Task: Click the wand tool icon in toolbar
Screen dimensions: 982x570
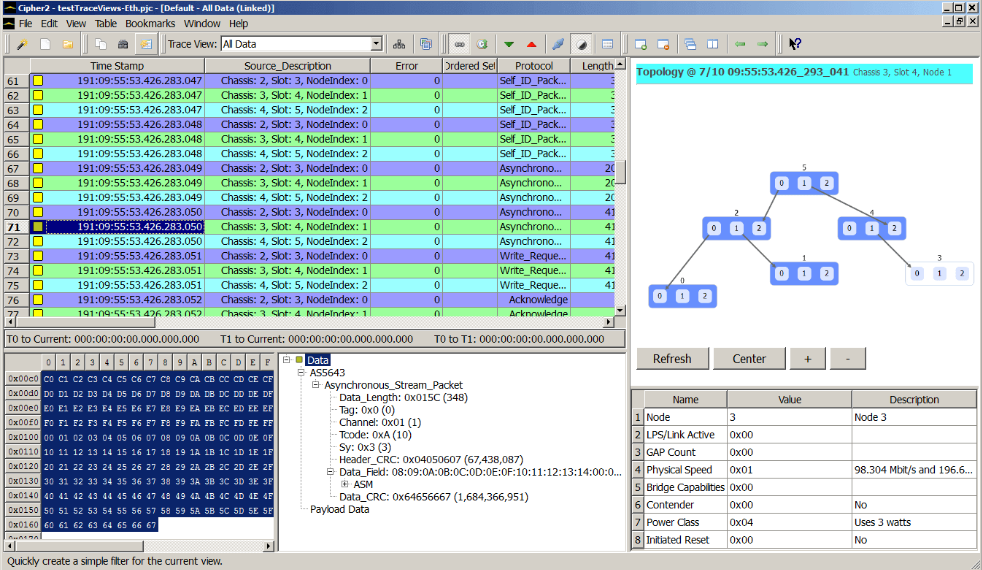Action: (22, 44)
